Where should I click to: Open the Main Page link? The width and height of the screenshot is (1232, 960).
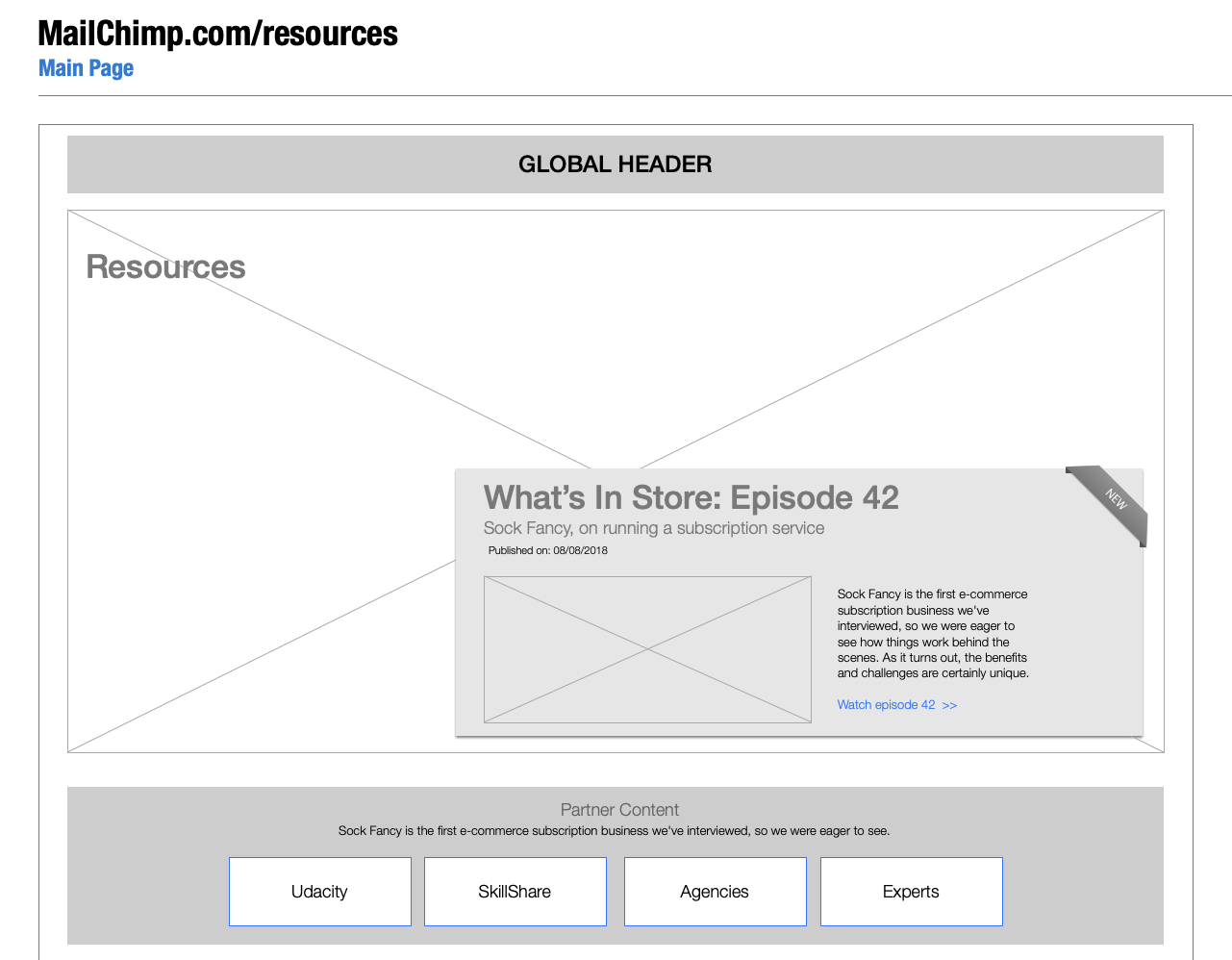pos(86,68)
